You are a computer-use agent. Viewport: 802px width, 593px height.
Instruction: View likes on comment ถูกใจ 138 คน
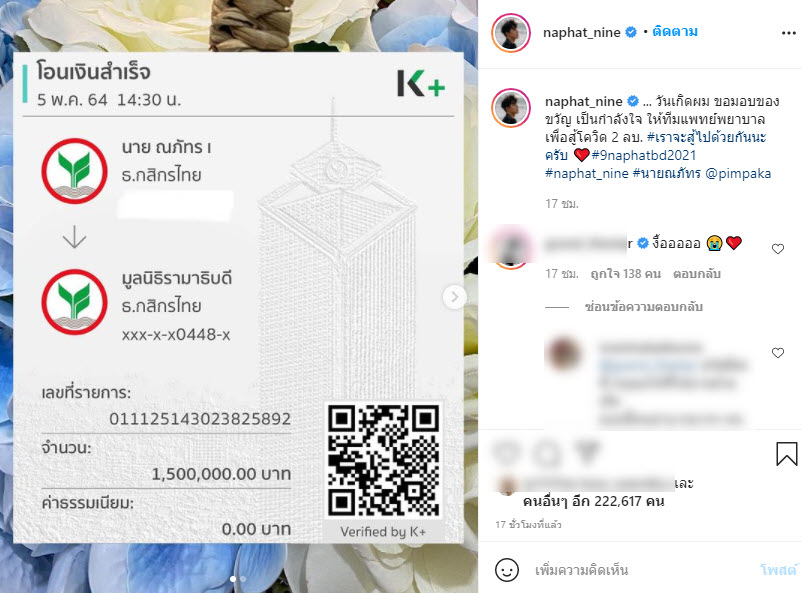pyautogui.click(x=625, y=274)
